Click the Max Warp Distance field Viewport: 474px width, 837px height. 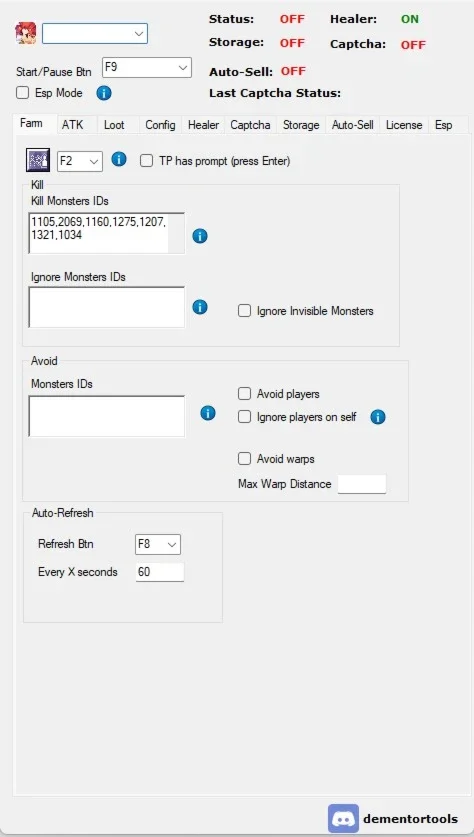pyautogui.click(x=362, y=484)
